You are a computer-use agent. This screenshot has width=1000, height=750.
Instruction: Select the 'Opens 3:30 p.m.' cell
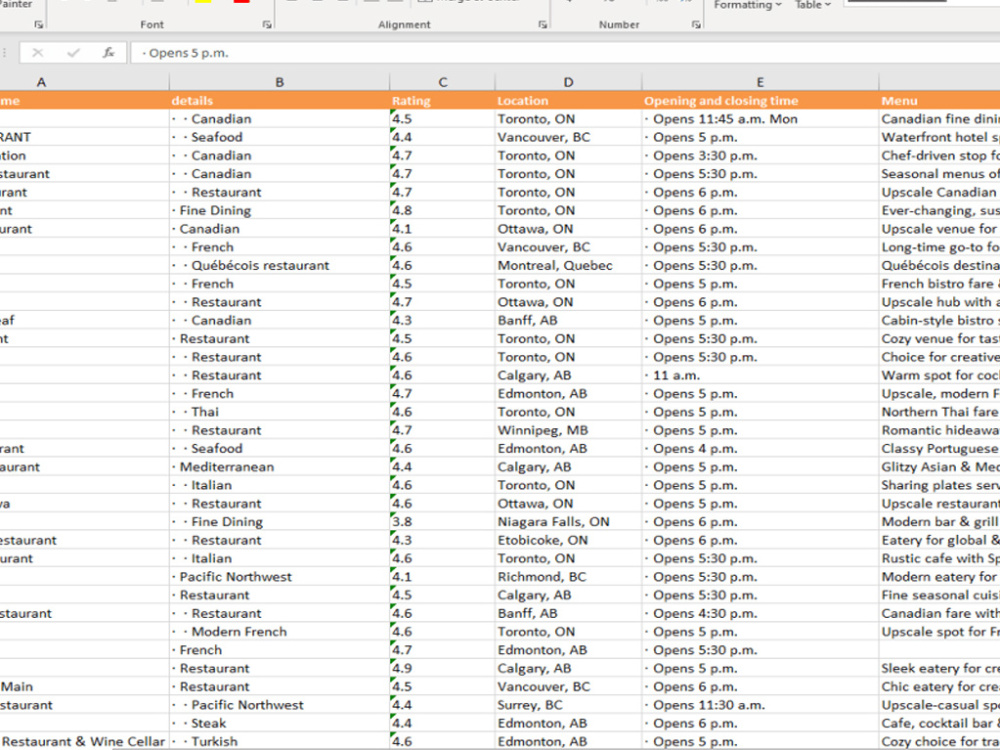760,156
